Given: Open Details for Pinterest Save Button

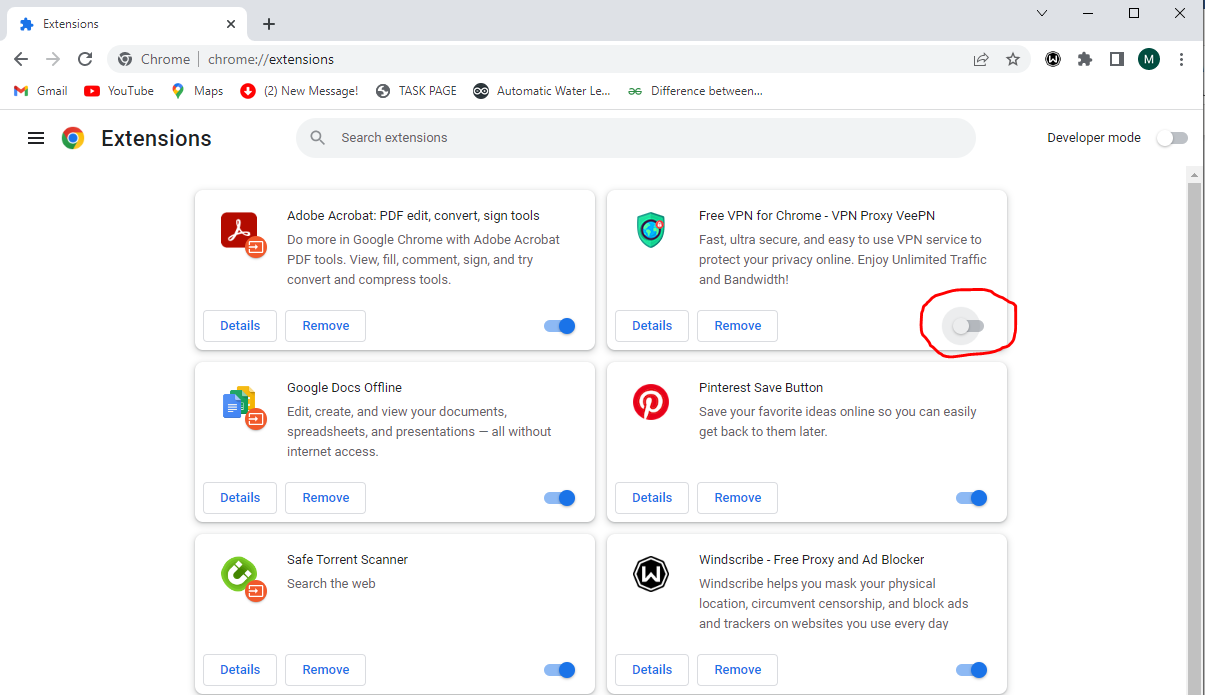Looking at the screenshot, I should 652,498.
